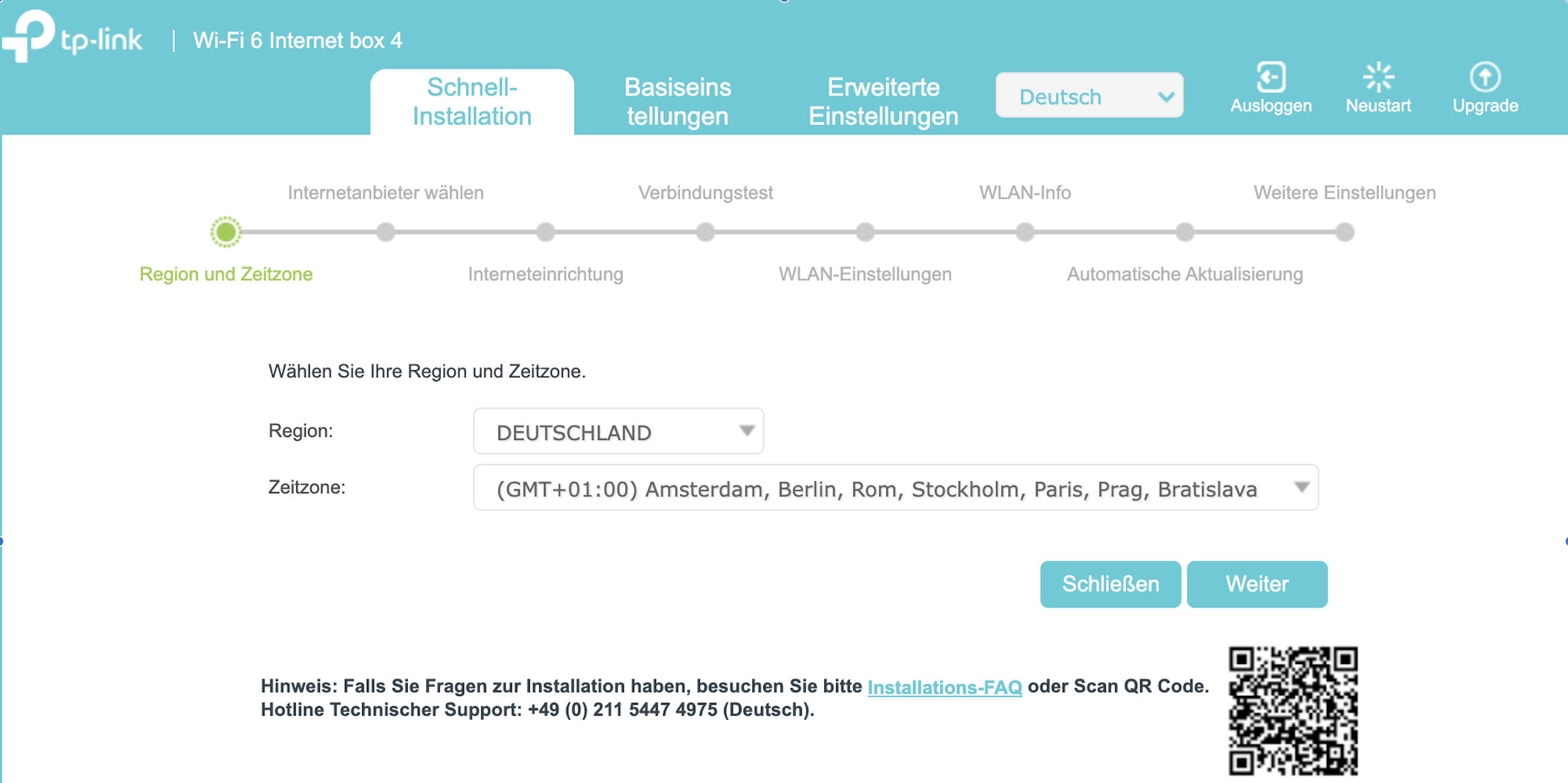This screenshot has width=1568, height=783.
Task: Open the Installations-FAQ link
Action: 945,686
